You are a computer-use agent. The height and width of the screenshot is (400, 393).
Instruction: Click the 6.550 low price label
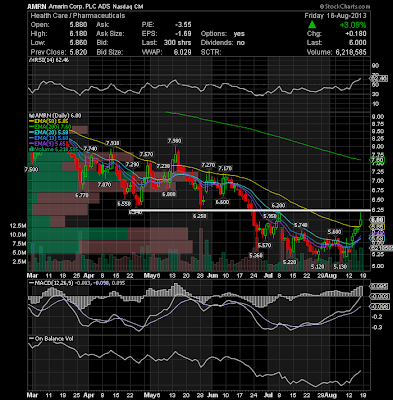click(123, 203)
